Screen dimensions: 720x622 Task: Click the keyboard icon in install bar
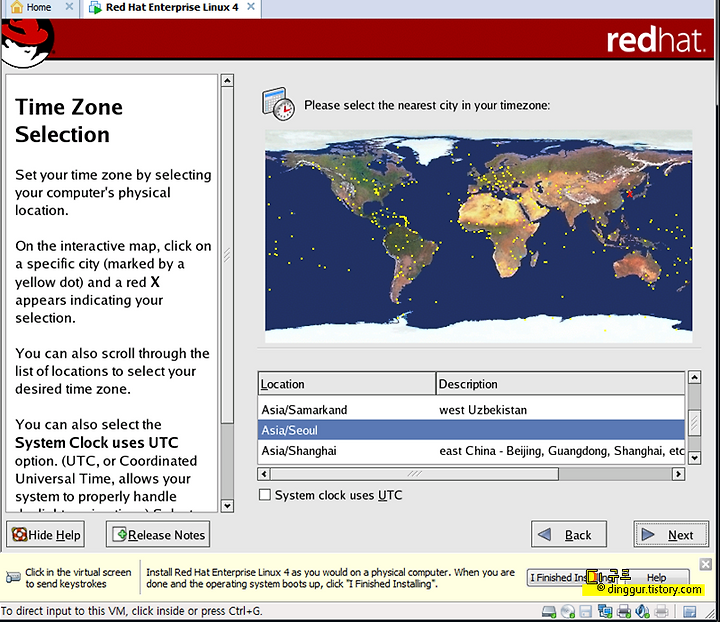[13, 577]
